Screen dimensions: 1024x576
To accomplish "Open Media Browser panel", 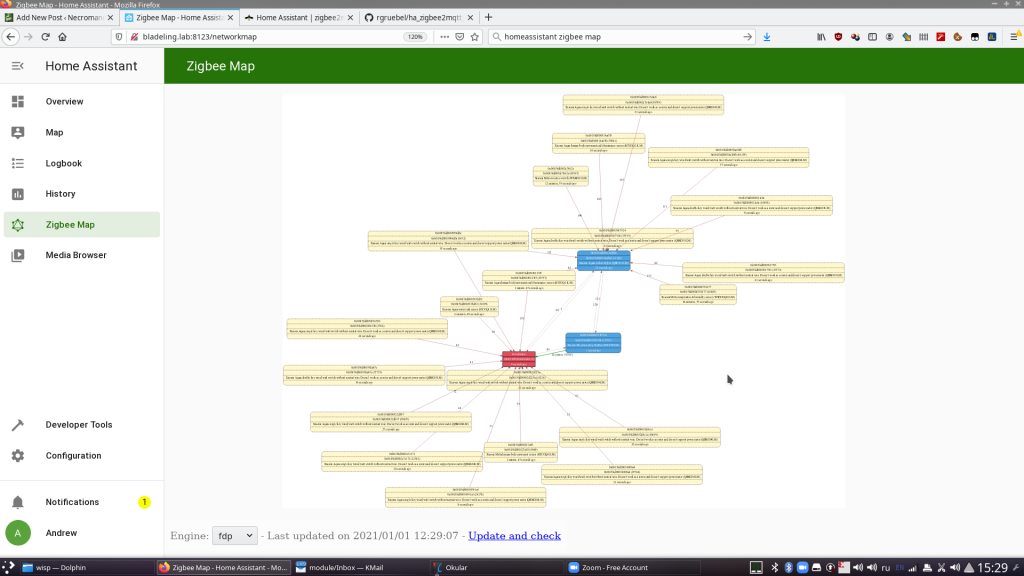I will 82,255.
